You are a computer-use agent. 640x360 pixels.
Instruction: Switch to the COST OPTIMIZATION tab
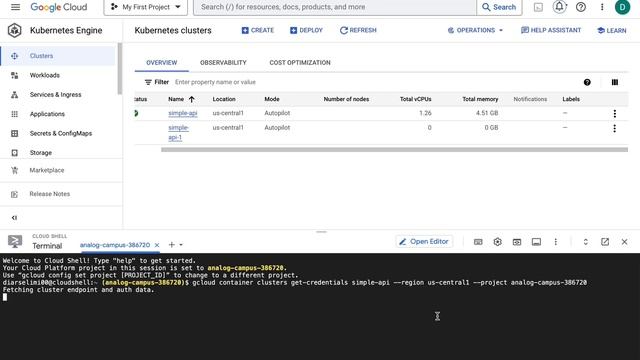tap(300, 62)
